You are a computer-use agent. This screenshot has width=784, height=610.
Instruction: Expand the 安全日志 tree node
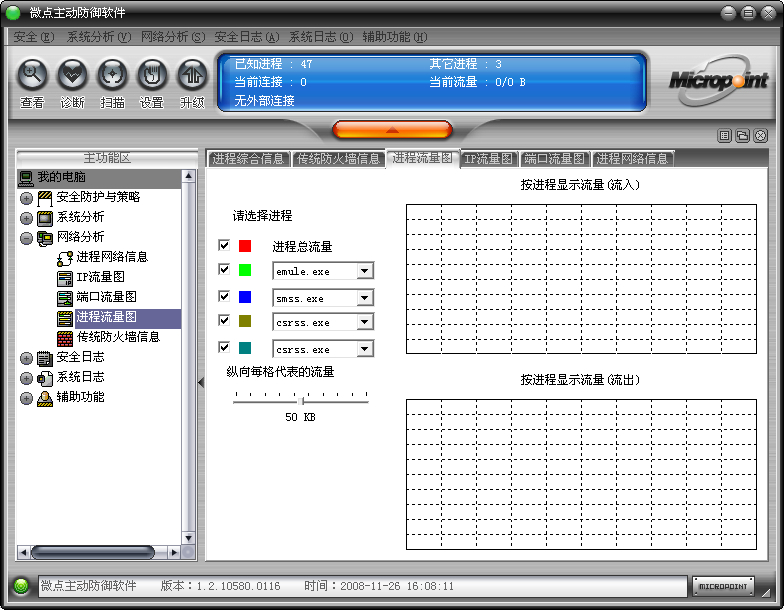[26, 358]
